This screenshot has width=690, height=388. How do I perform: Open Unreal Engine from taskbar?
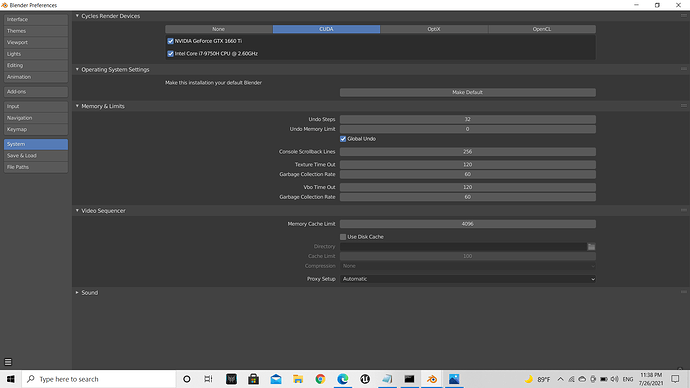tap(365, 379)
